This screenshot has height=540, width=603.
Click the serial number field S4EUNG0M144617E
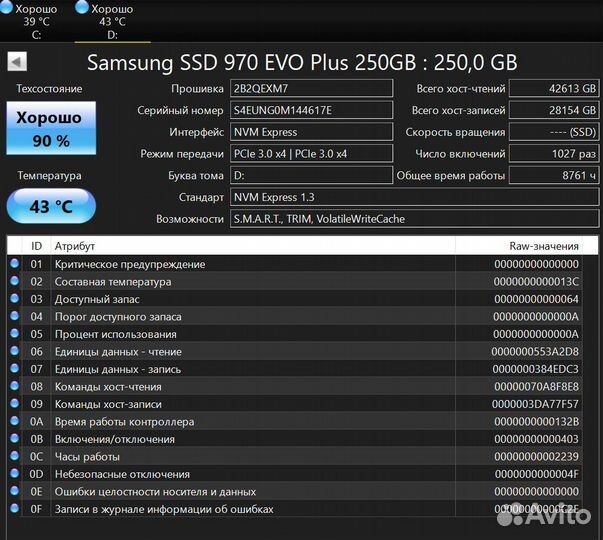click(311, 110)
